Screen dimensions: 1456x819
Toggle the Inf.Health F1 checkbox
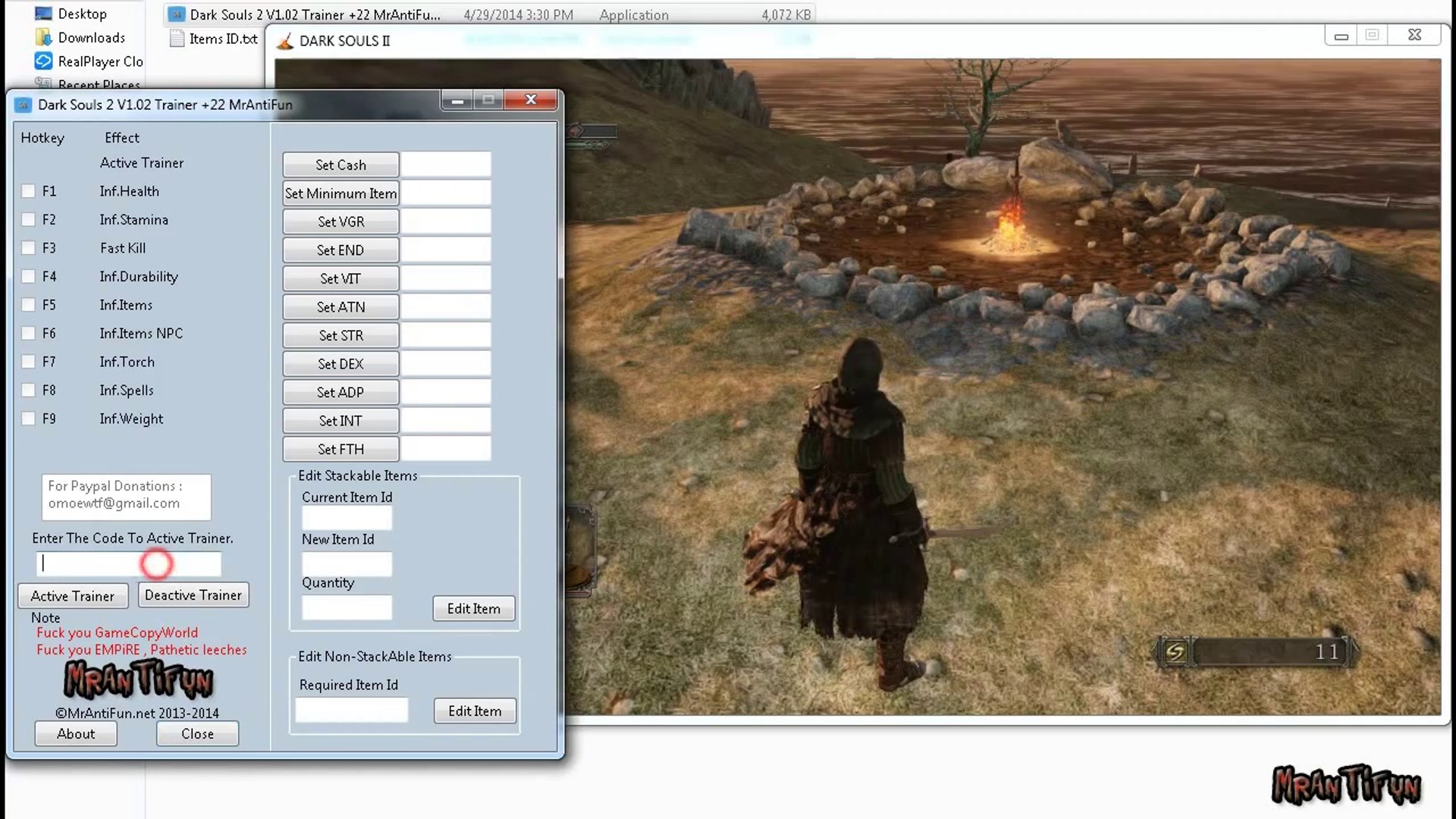[x=27, y=190]
